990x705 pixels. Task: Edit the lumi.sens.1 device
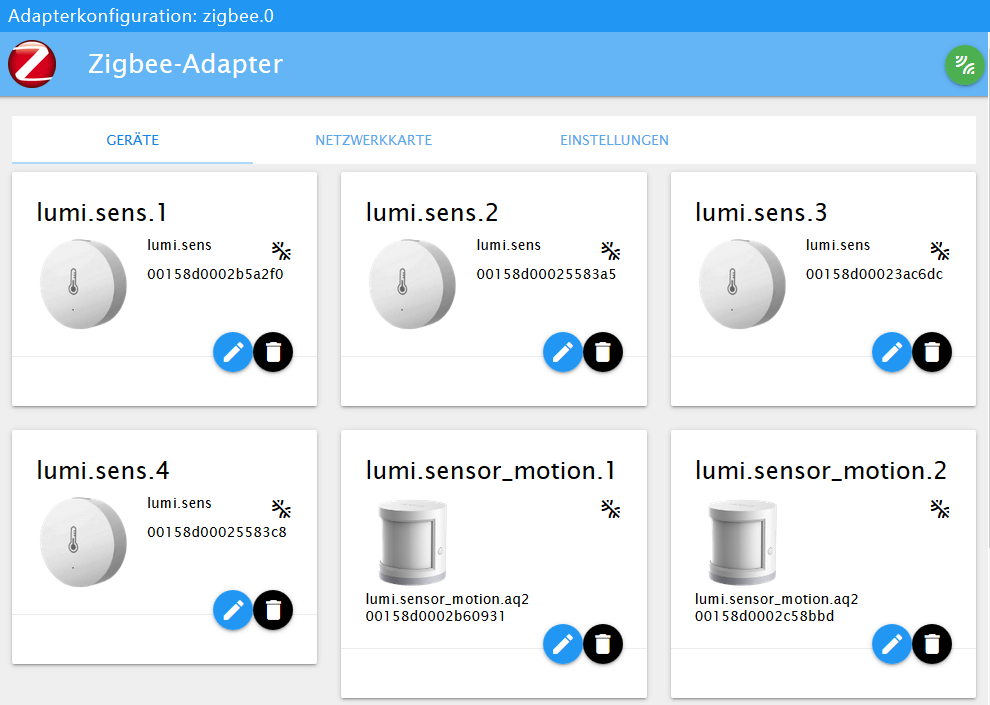click(233, 352)
